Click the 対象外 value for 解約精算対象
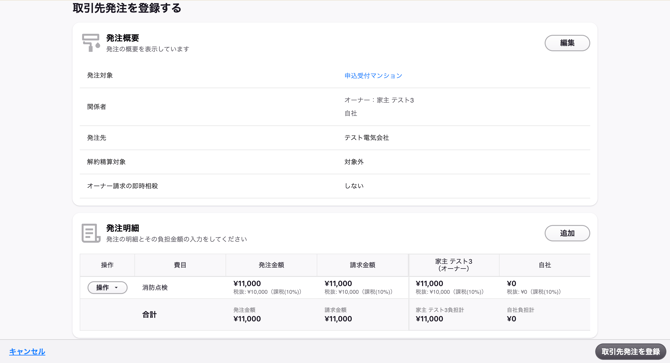Viewport: 670px width, 363px height. 354,162
